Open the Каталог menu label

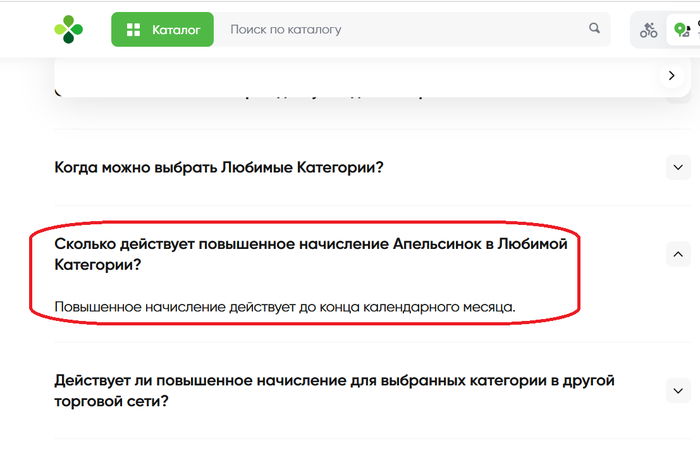pyautogui.click(x=176, y=30)
